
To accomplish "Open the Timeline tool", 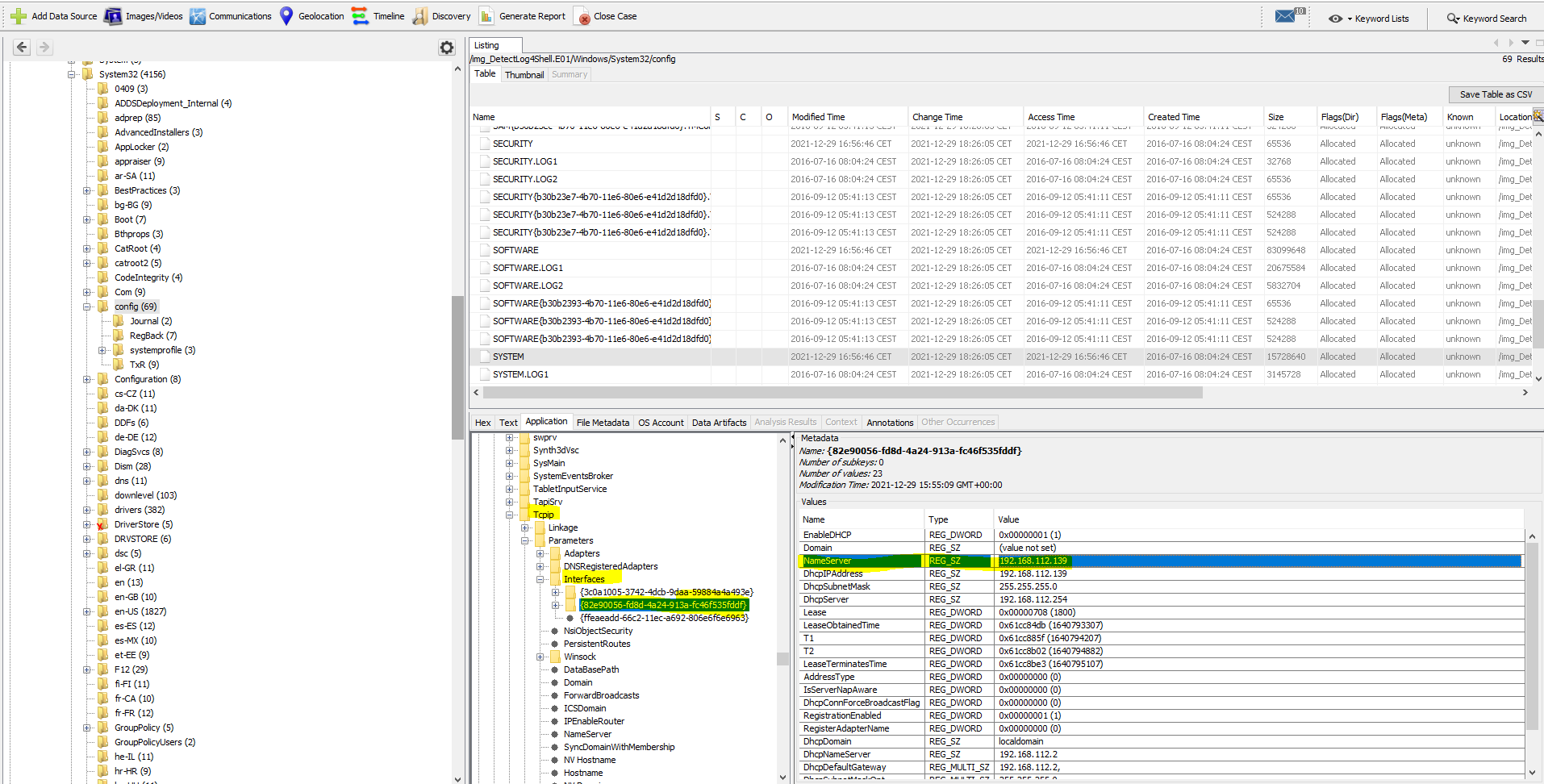I will [378, 16].
